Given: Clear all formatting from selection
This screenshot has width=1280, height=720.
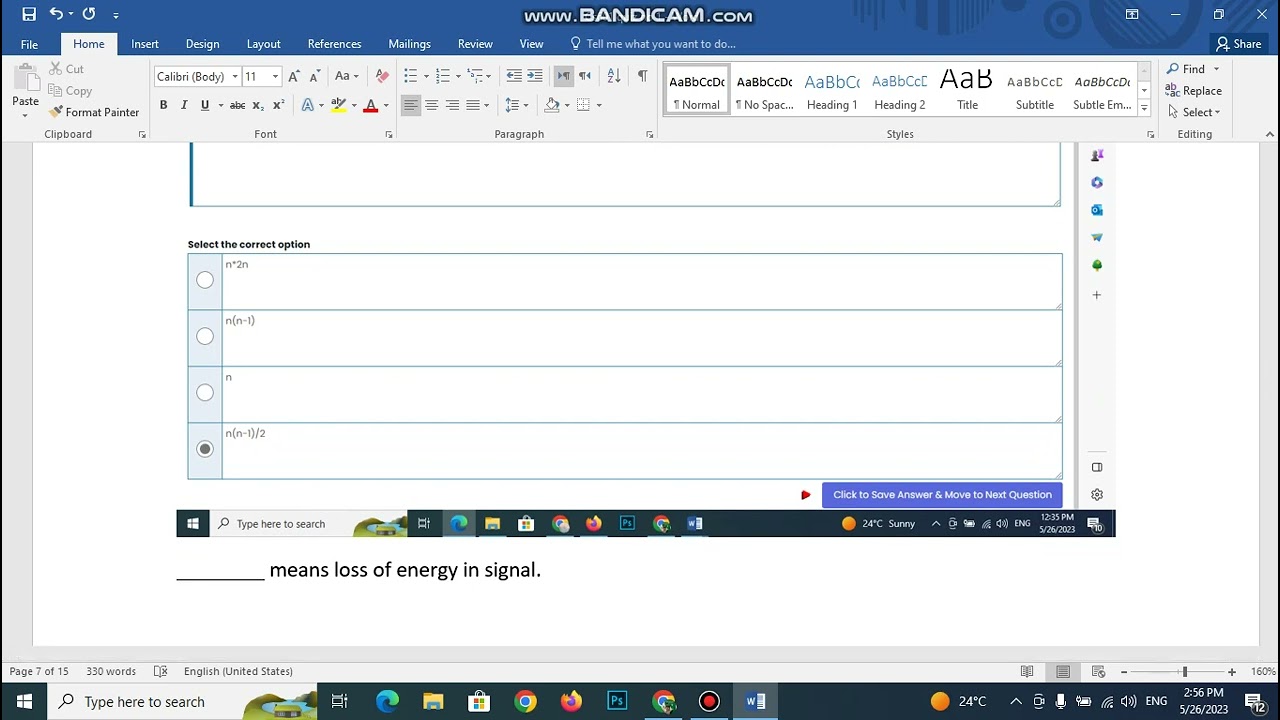Looking at the screenshot, I should (x=382, y=76).
